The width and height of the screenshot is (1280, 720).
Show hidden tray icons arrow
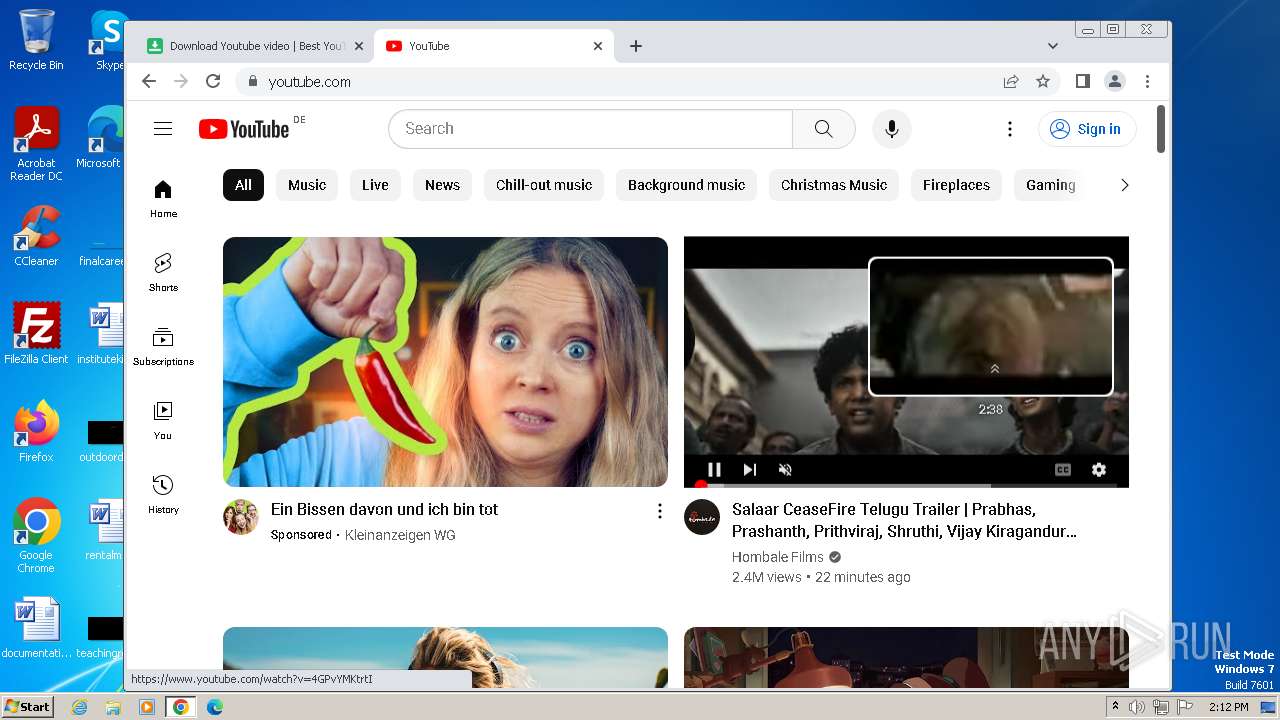coord(1115,706)
